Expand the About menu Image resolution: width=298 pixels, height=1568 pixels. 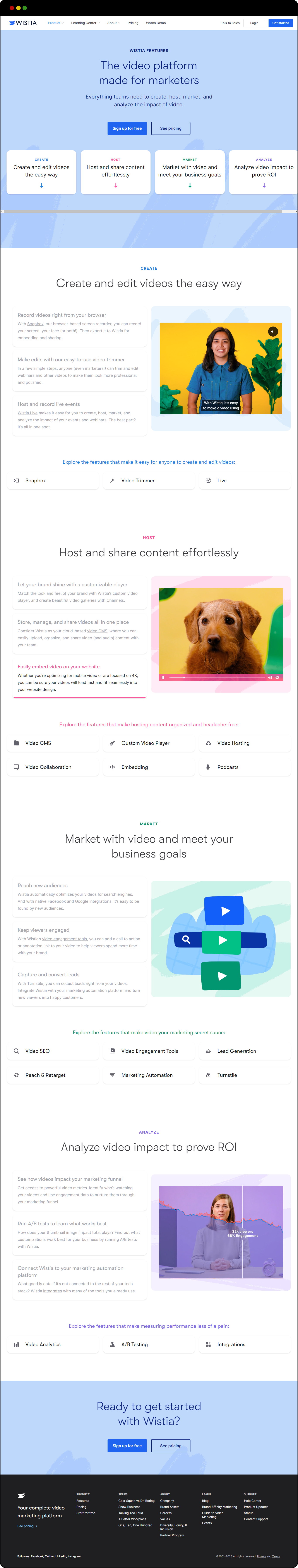(113, 23)
